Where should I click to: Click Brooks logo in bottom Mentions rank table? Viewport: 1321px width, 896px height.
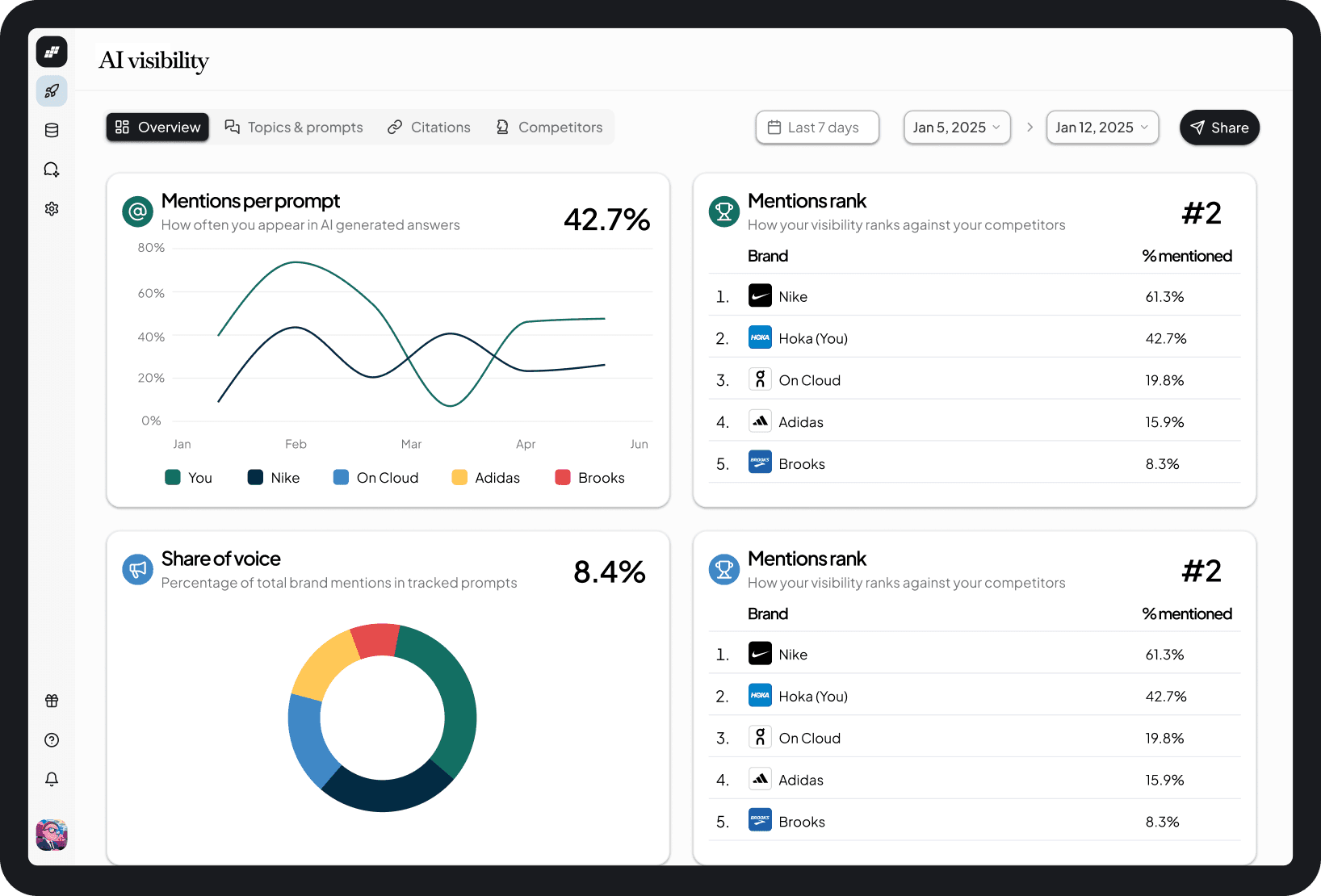[x=760, y=820]
